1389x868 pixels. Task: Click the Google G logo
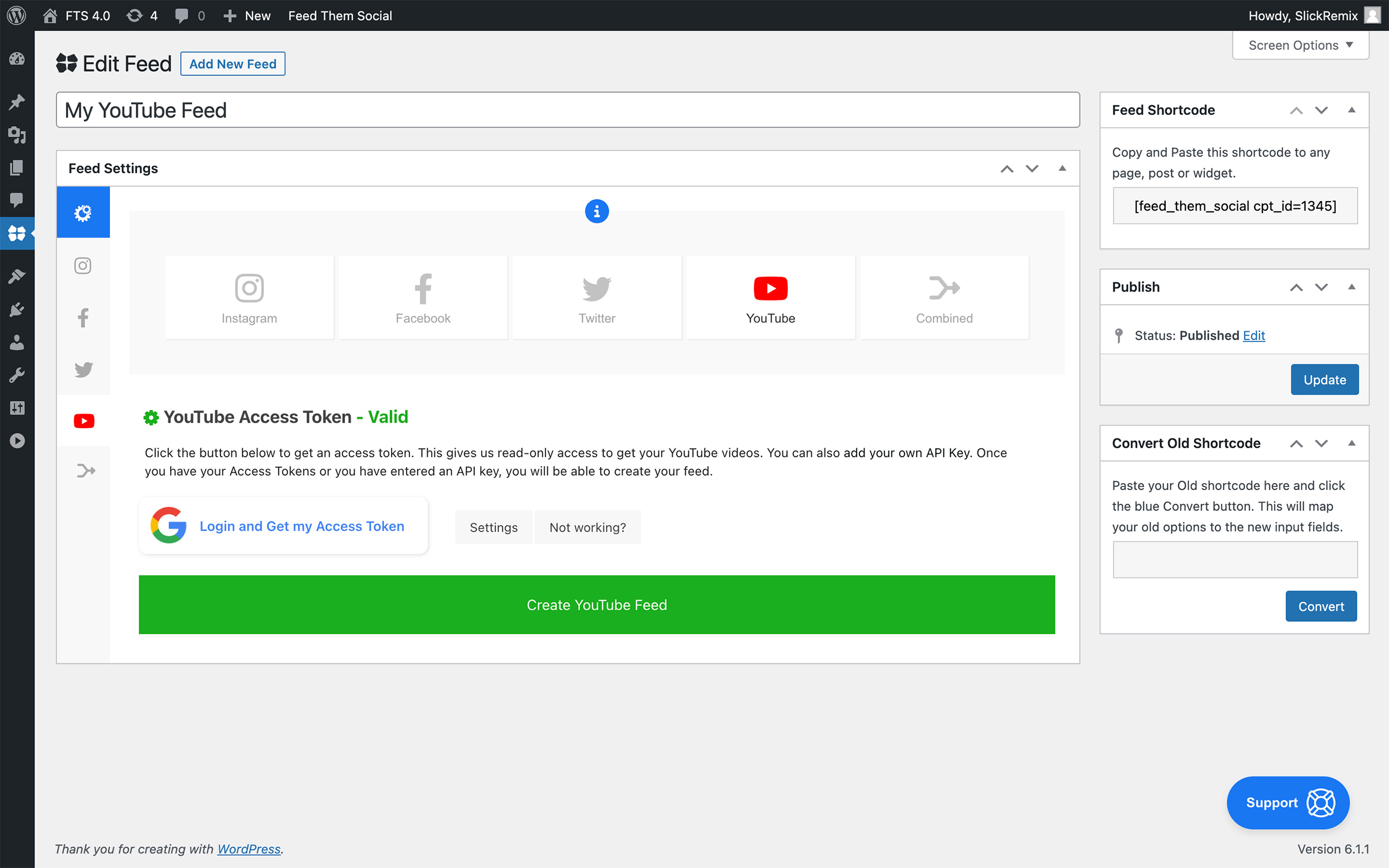coord(168,525)
